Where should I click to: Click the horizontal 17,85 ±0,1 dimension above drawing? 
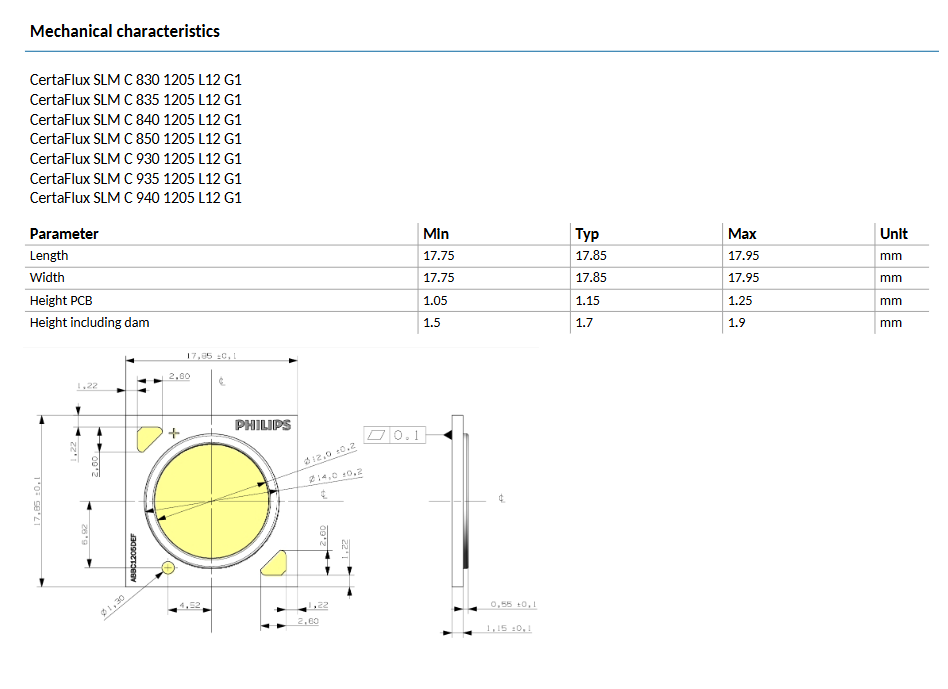click(212, 356)
